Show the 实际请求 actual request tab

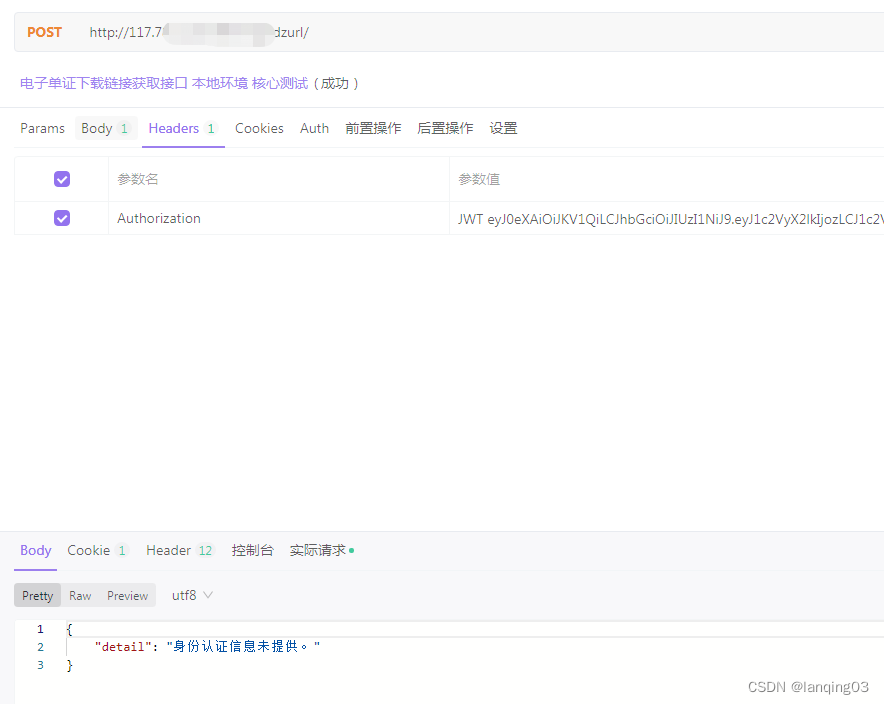tap(316, 550)
